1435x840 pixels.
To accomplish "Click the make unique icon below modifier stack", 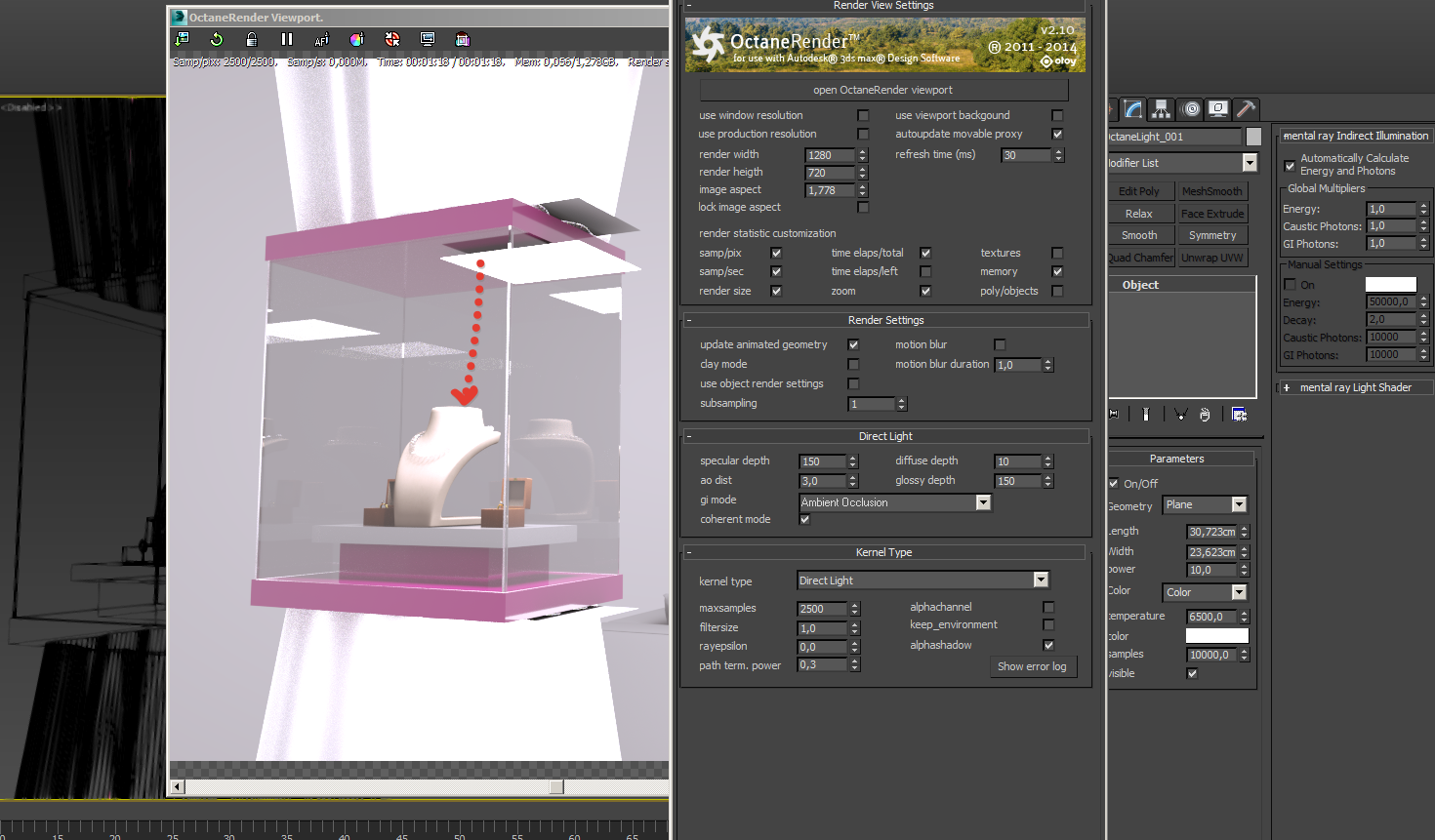I will (1180, 415).
